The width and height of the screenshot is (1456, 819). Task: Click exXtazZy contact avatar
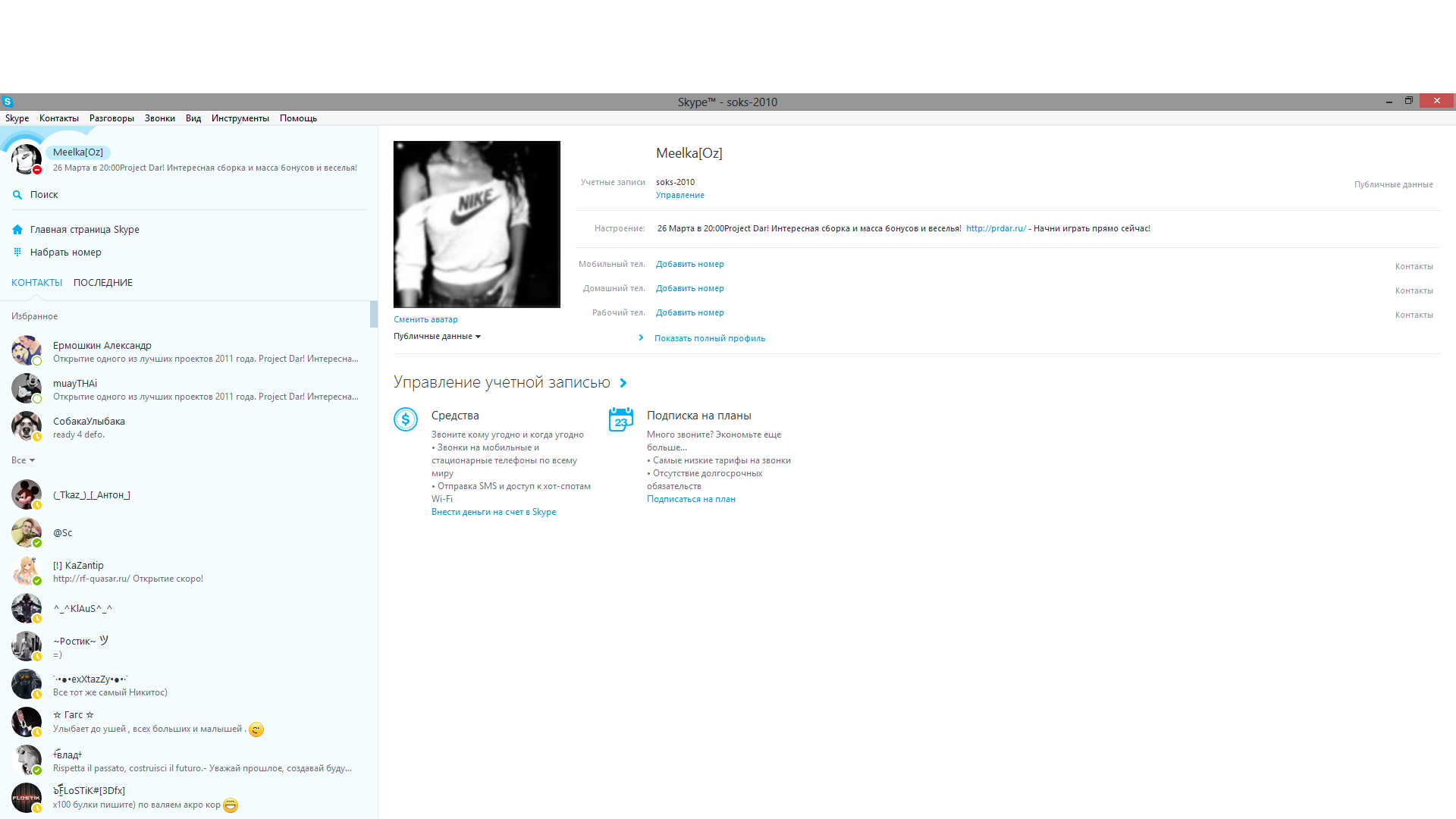point(27,684)
